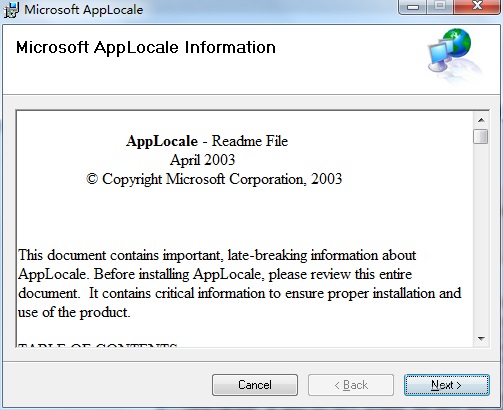503x410 pixels.
Task: Click the 'Microsoft AppLocale Information' heading
Action: click(x=146, y=47)
